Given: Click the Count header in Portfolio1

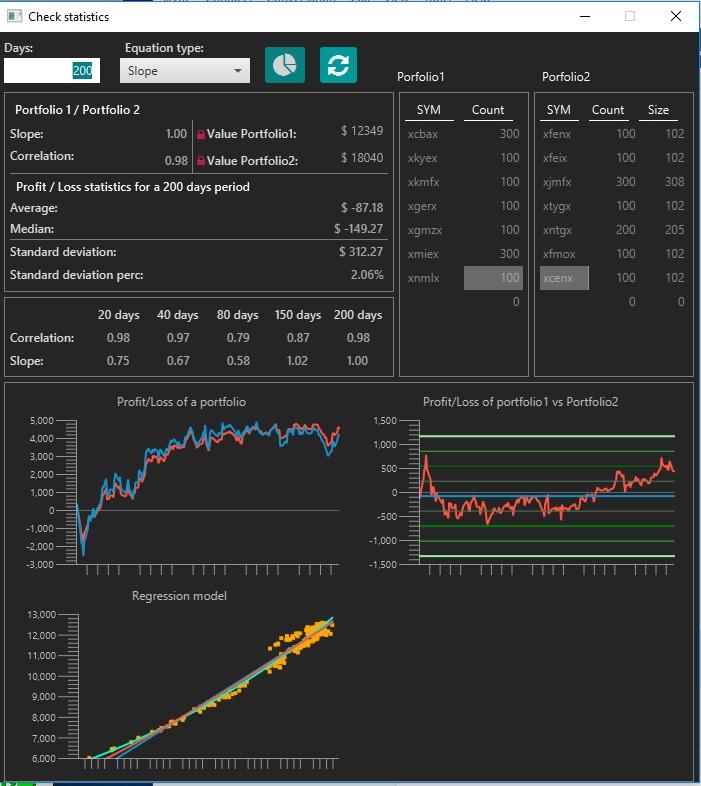Looking at the screenshot, I should [x=488, y=110].
